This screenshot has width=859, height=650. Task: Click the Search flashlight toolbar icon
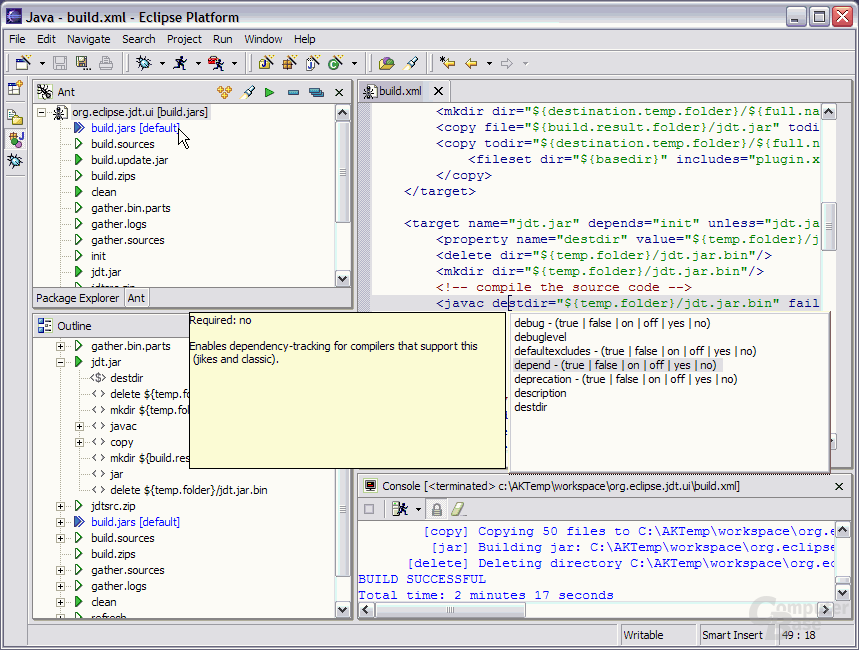[411, 63]
